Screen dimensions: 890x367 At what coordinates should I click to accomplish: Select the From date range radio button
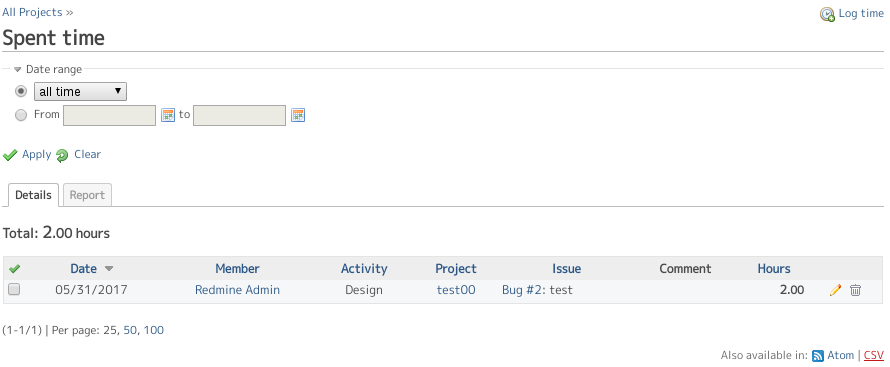coord(21,115)
